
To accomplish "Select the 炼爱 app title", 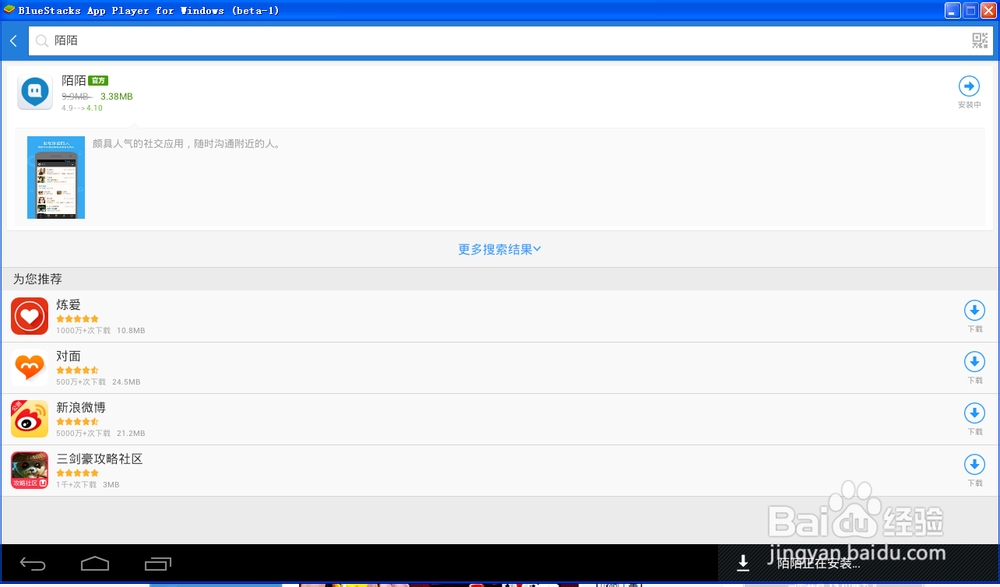I will [68, 305].
